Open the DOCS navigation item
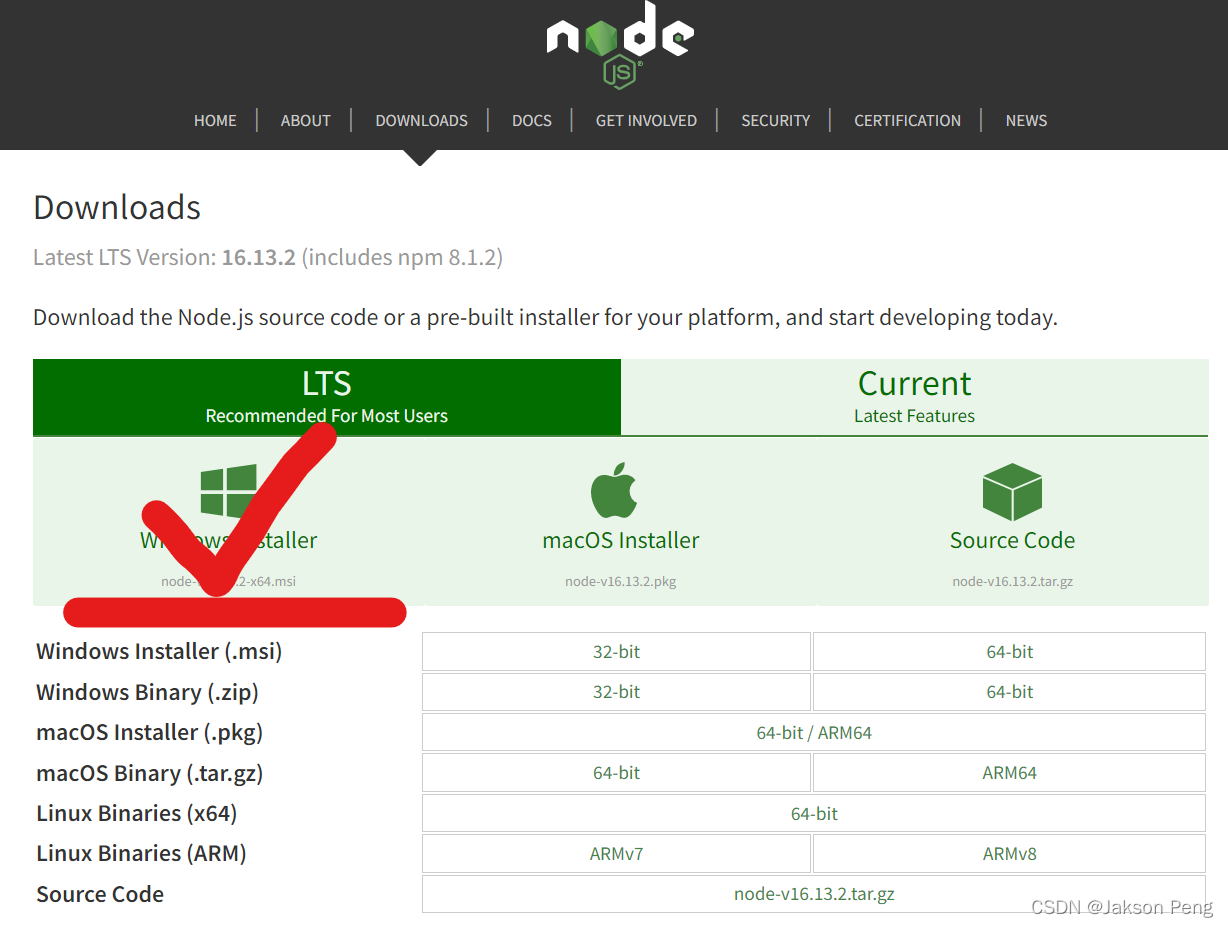The width and height of the screenshot is (1228, 927). [x=532, y=120]
